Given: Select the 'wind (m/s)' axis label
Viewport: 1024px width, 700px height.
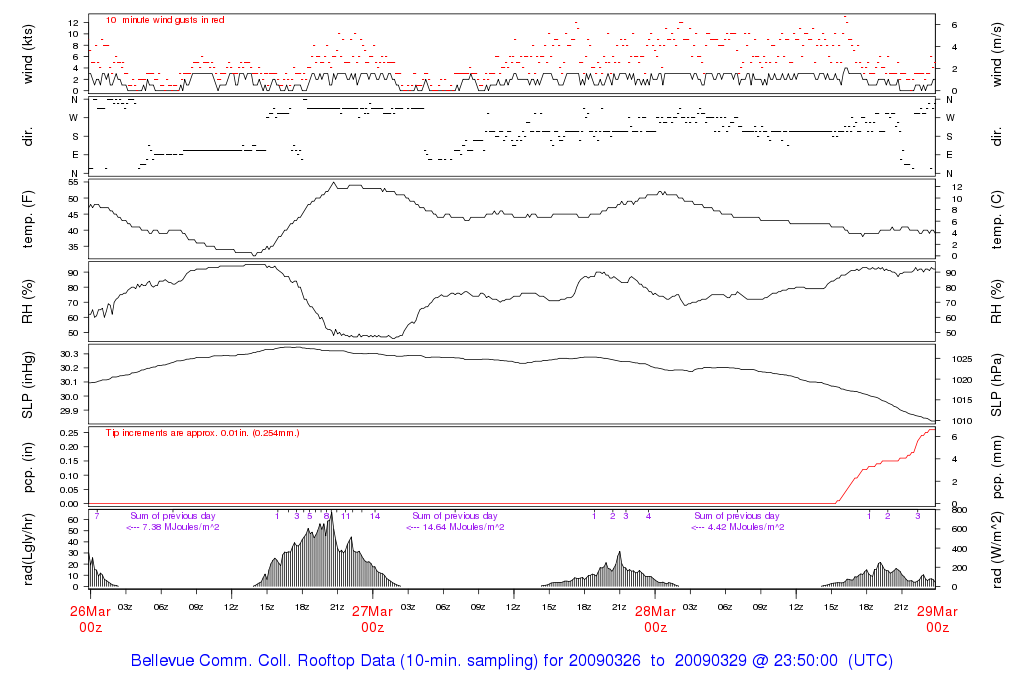Looking at the screenshot, I should tap(996, 54).
